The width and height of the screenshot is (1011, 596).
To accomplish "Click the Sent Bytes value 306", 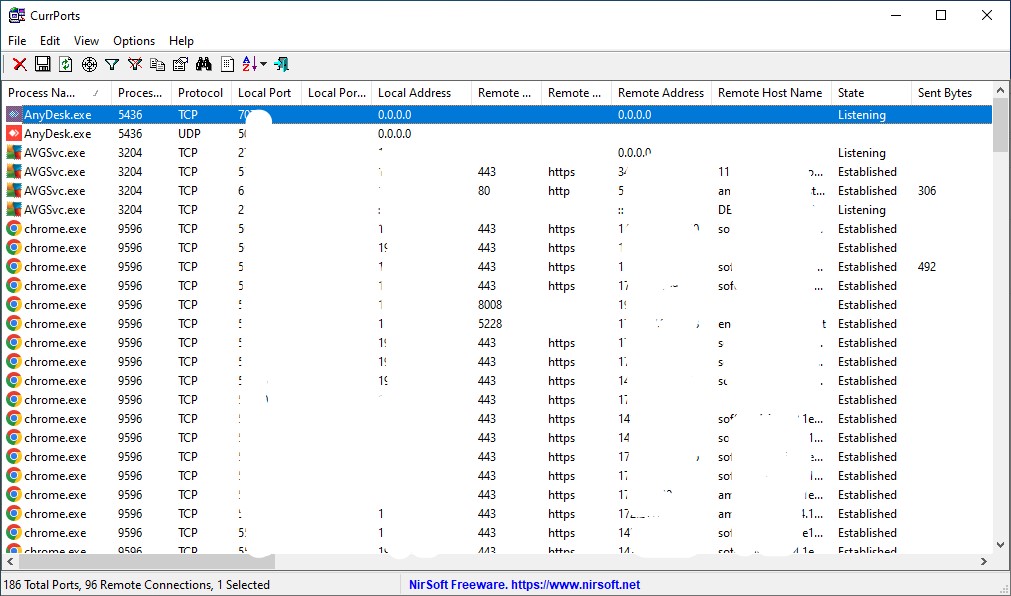I will click(x=927, y=191).
